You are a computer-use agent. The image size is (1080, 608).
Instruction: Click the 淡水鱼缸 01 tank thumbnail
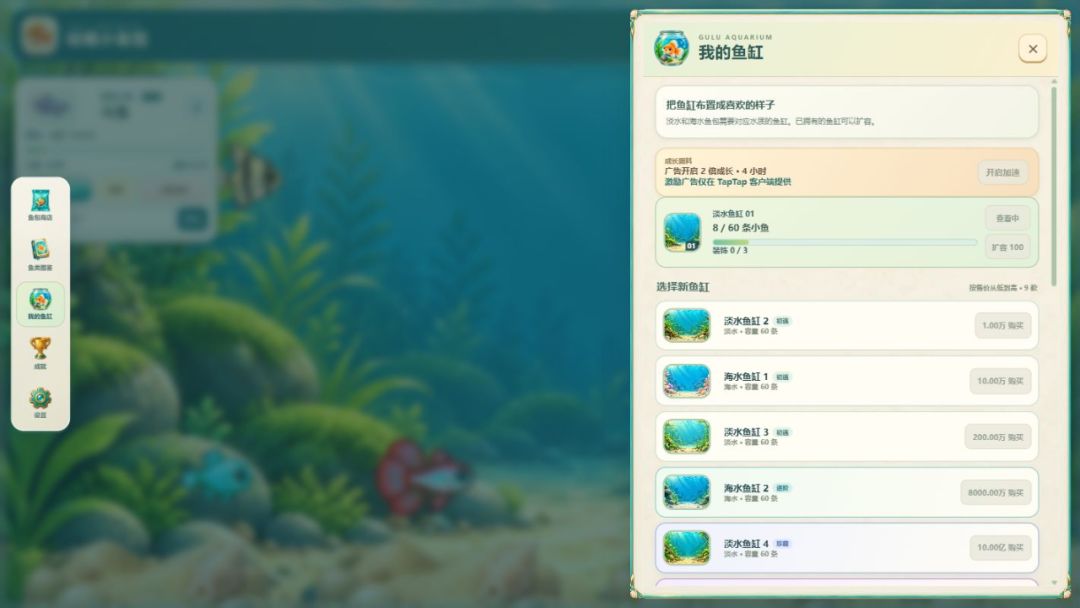(682, 232)
